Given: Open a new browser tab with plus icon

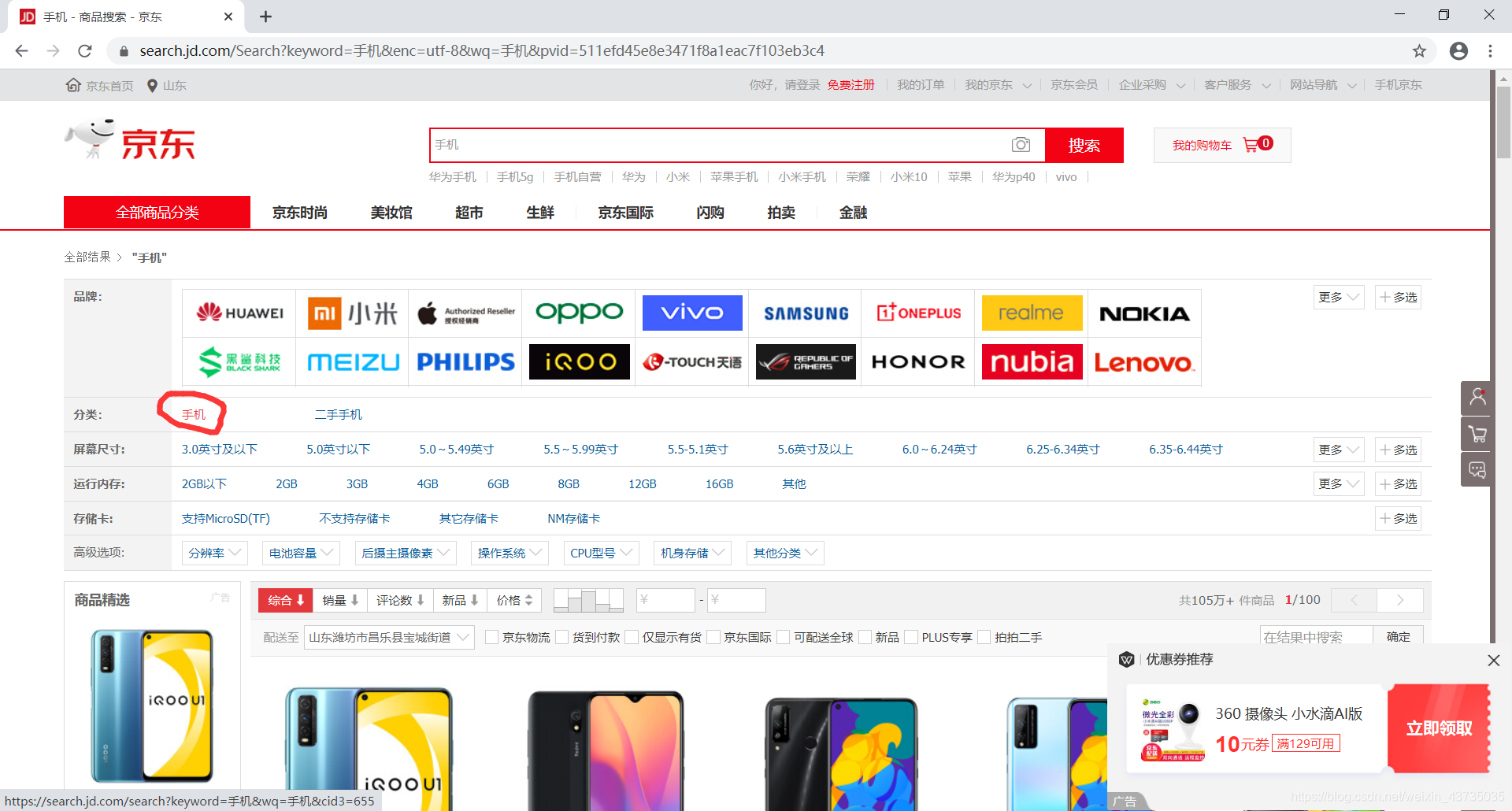Looking at the screenshot, I should [x=265, y=17].
